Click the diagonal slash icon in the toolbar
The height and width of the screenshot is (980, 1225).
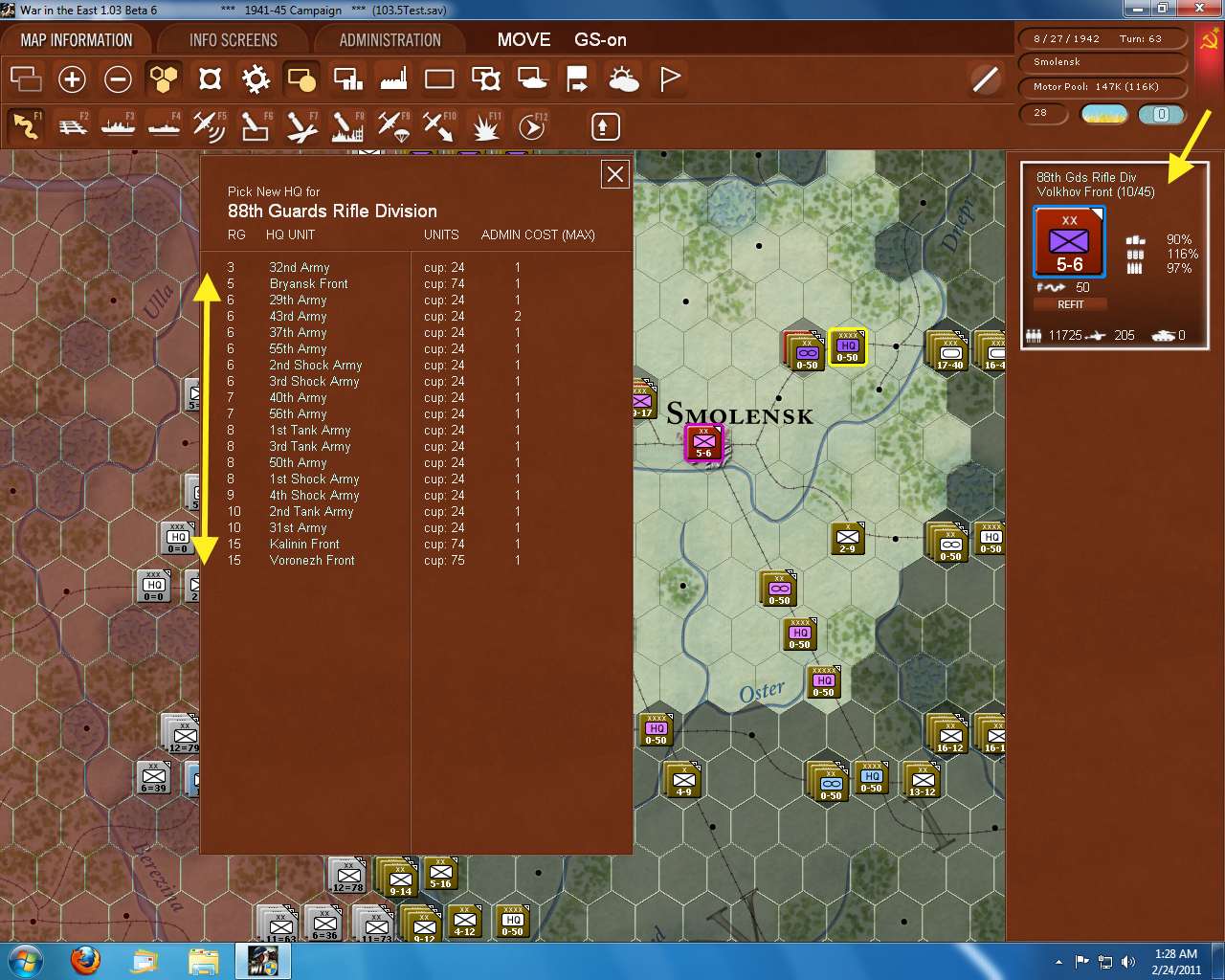(x=986, y=79)
